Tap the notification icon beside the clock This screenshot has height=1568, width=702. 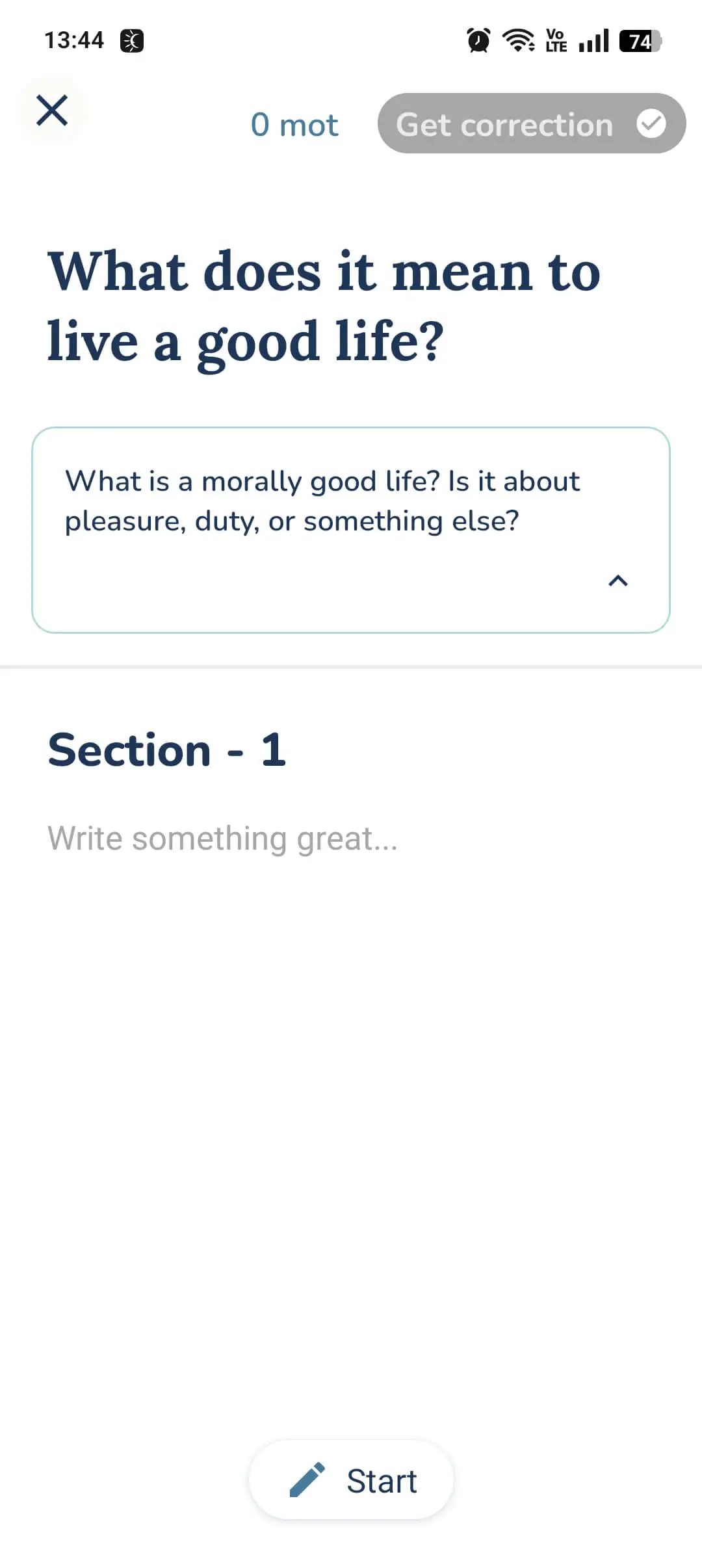(x=132, y=41)
